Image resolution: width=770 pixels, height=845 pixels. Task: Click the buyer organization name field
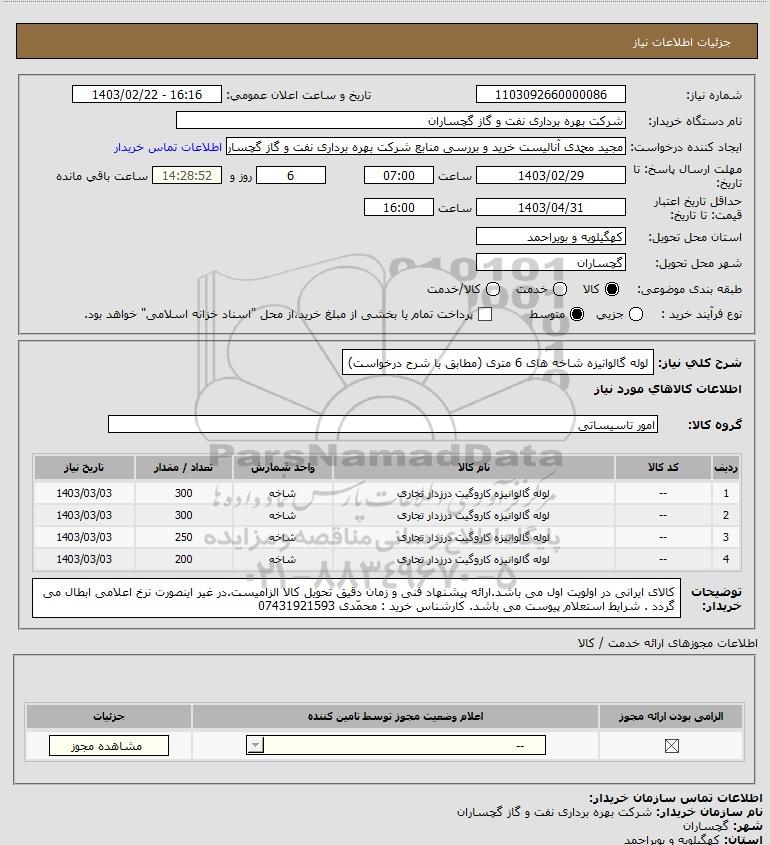click(x=400, y=120)
